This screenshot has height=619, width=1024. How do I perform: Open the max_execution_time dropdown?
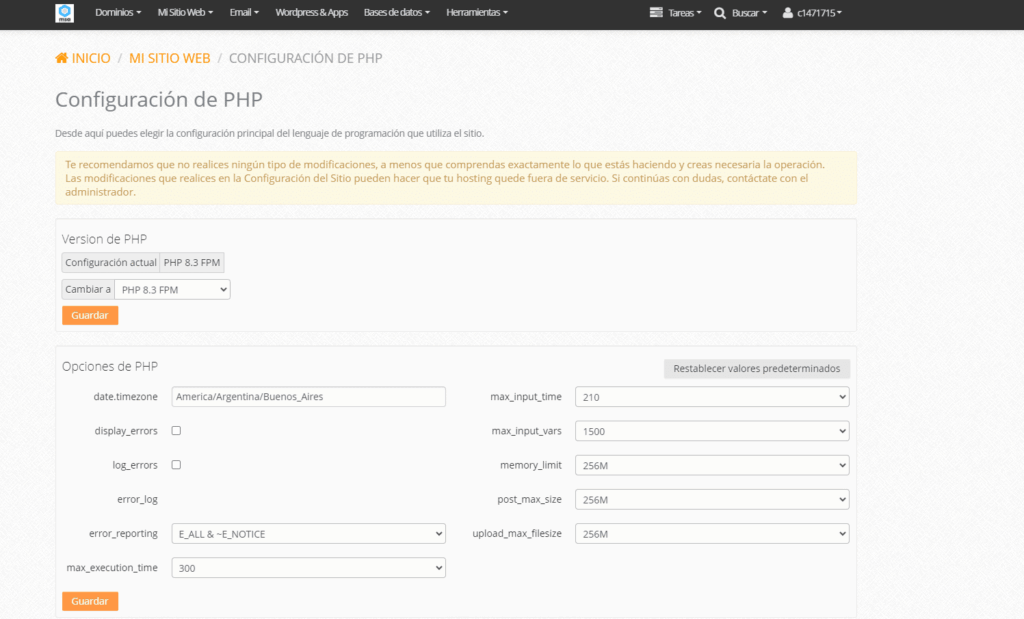click(307, 567)
